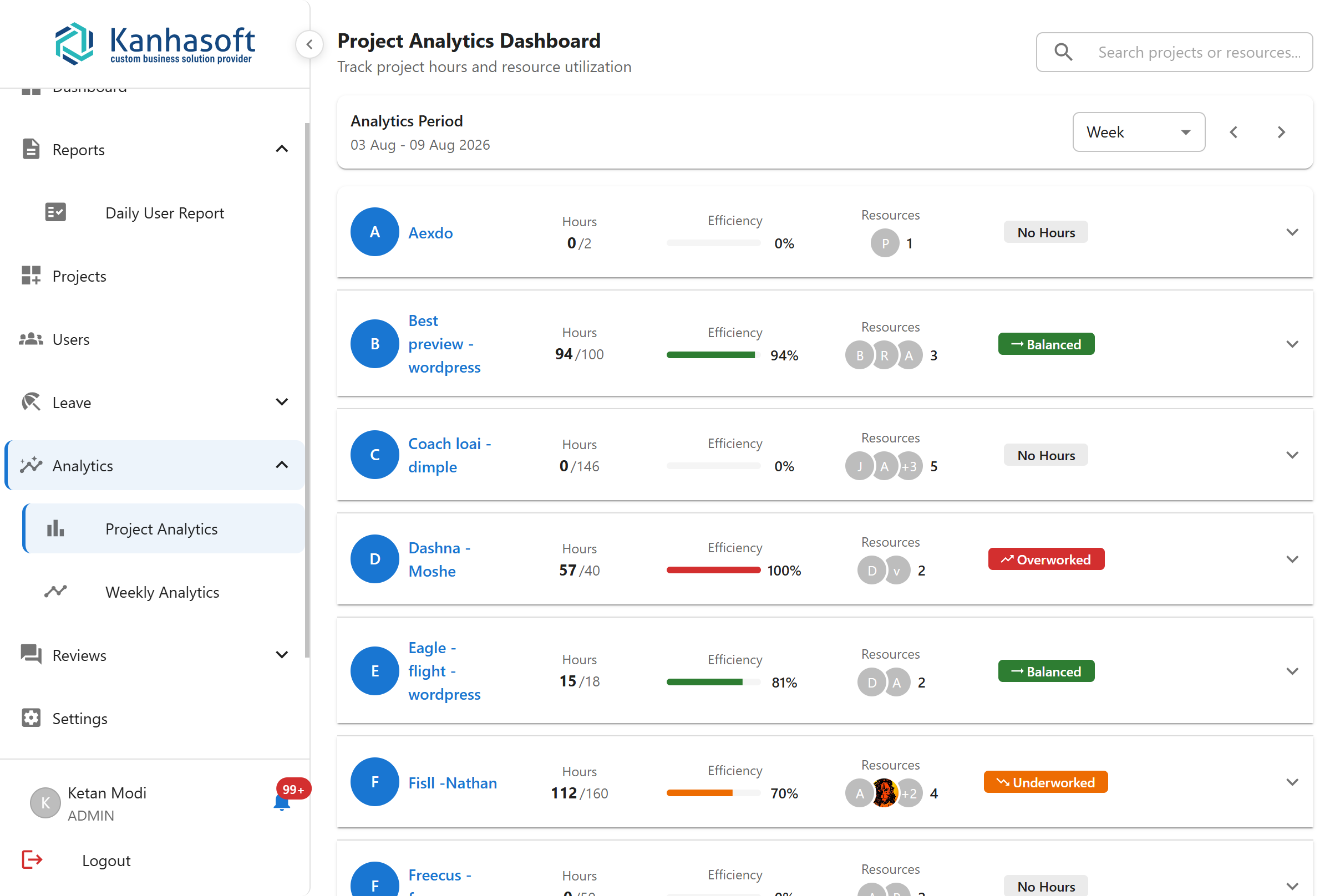Click the Weekly Analytics line chart icon

click(55, 592)
